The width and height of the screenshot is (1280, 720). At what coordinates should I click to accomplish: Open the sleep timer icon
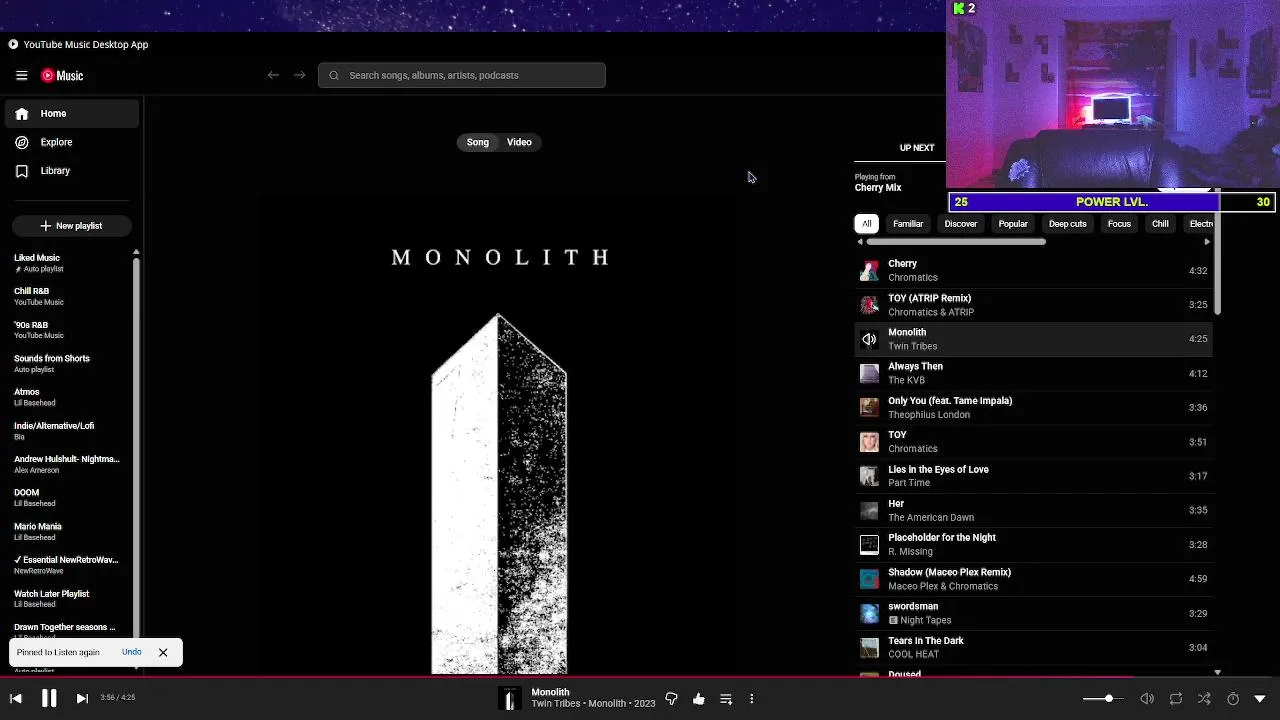coord(1233,699)
